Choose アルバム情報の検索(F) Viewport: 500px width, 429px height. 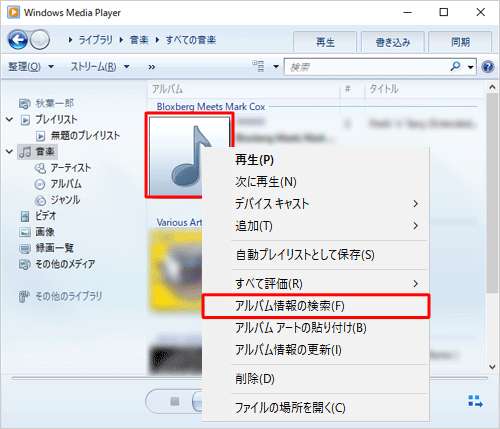click(x=315, y=306)
